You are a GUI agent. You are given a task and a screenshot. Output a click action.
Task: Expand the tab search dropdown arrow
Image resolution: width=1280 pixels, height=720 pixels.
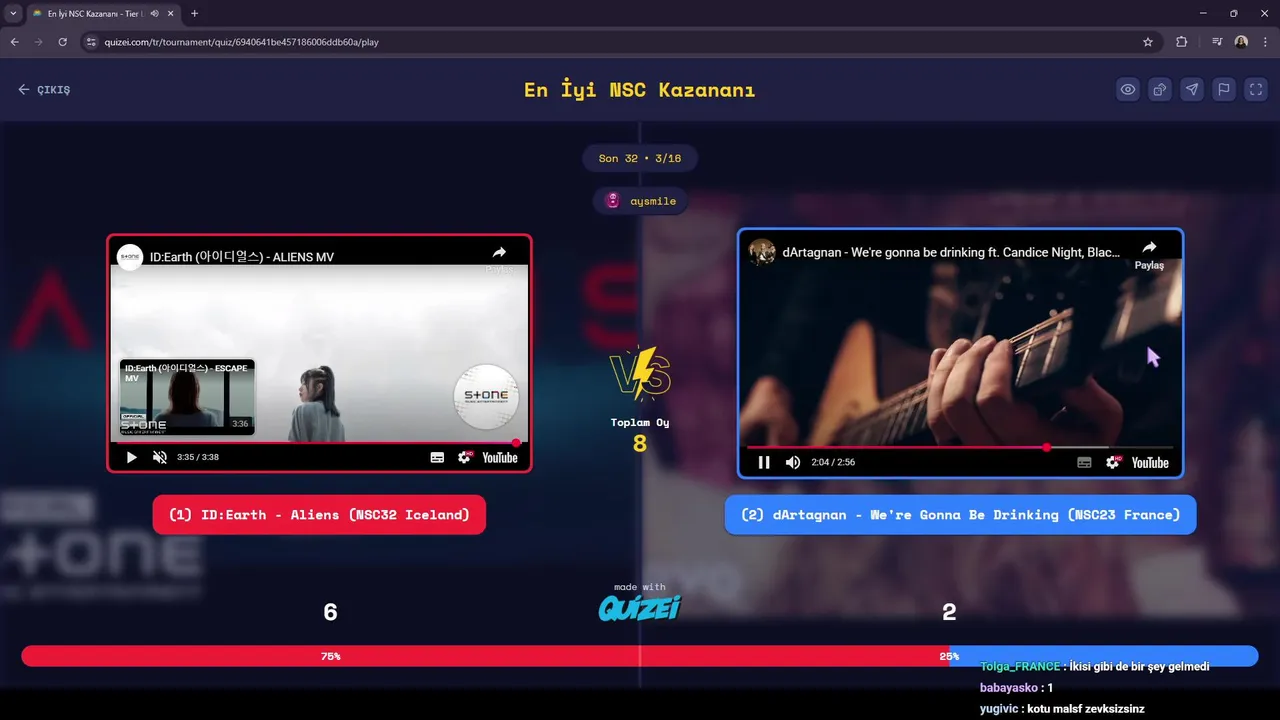pos(13,13)
